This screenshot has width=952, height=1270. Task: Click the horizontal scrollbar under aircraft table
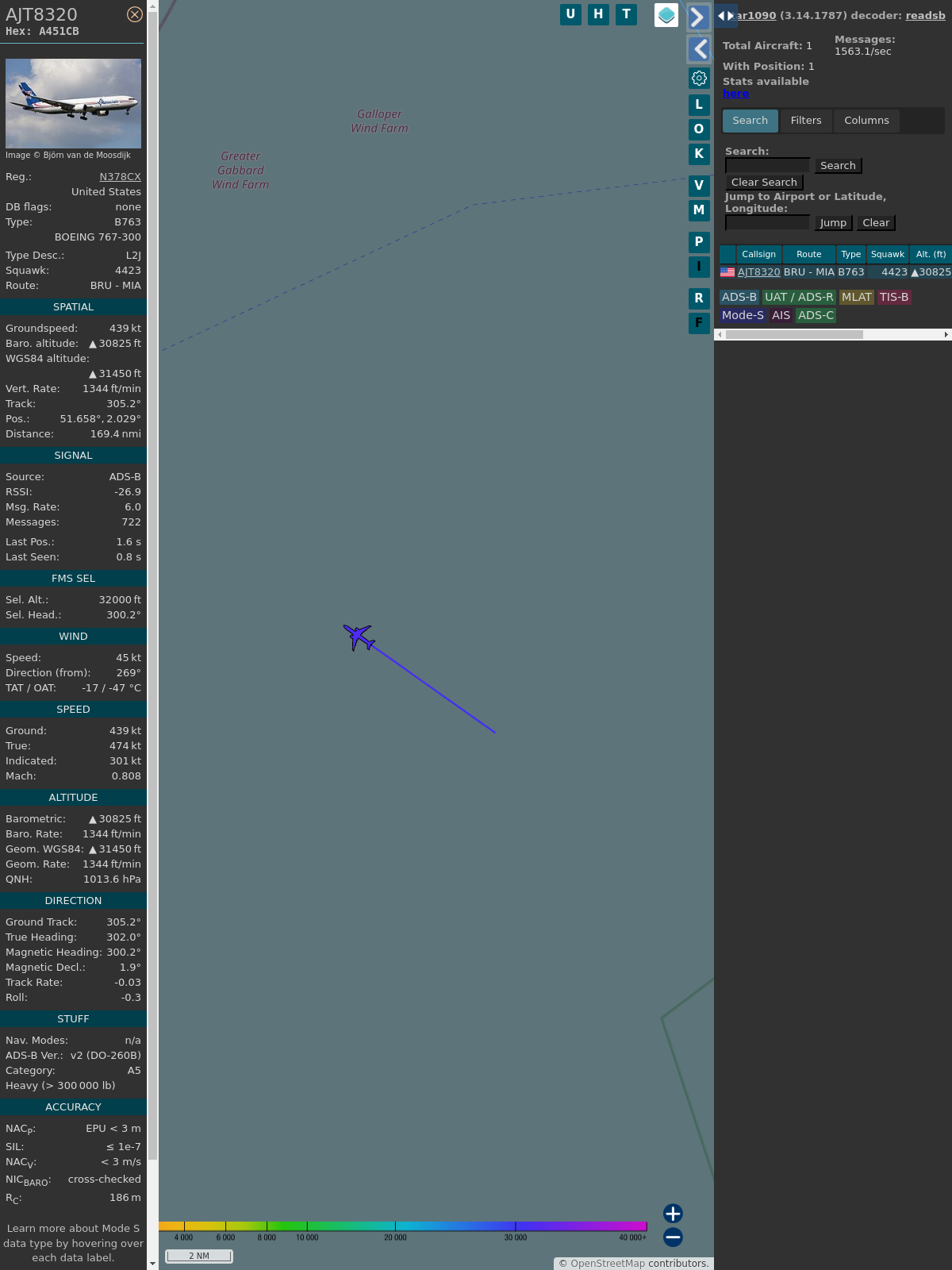click(793, 335)
